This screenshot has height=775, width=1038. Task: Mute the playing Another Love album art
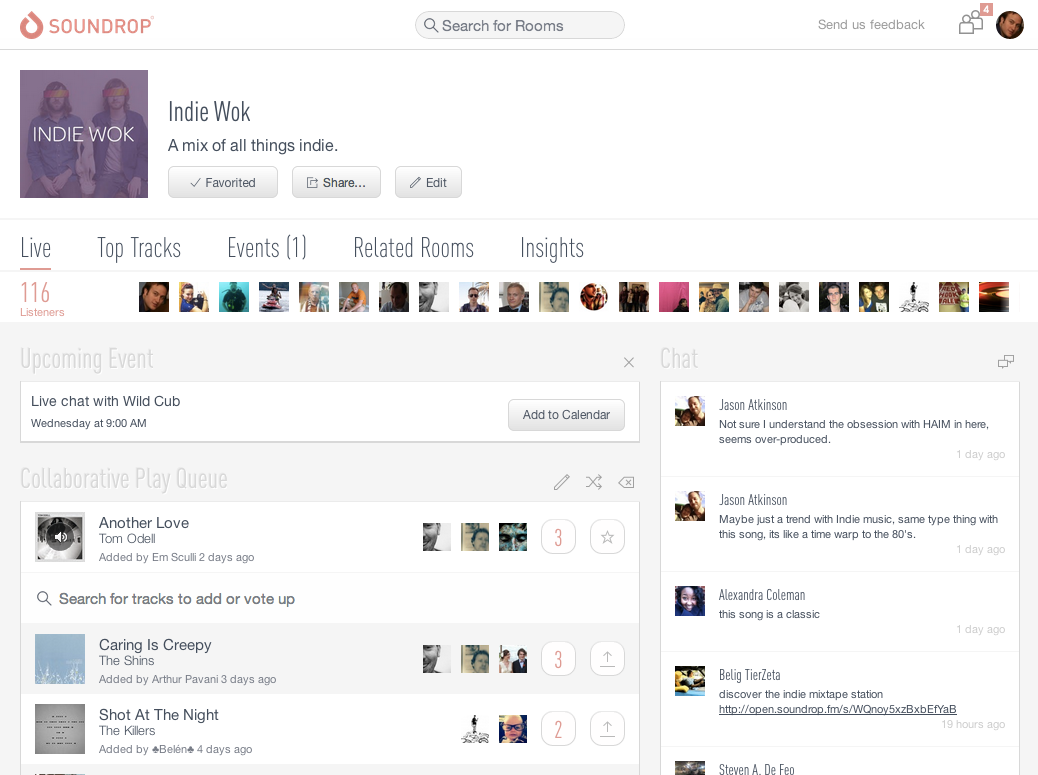(x=60, y=537)
